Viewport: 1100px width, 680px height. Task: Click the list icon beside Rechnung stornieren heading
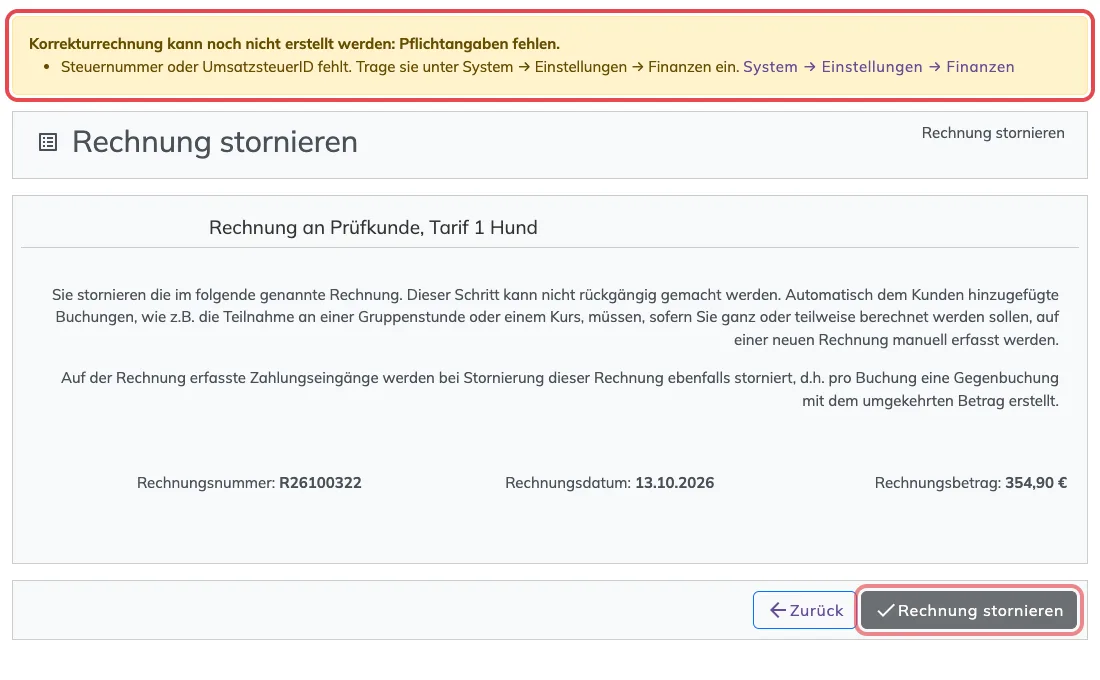click(x=48, y=142)
